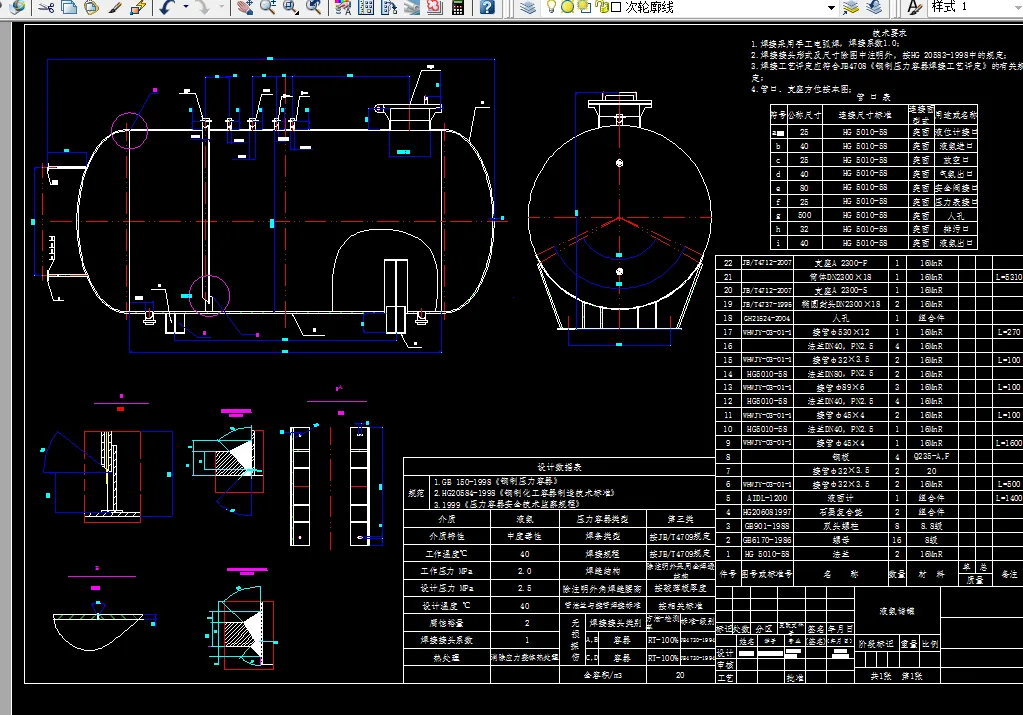Open the DesignCenter icon

(x=366, y=7)
